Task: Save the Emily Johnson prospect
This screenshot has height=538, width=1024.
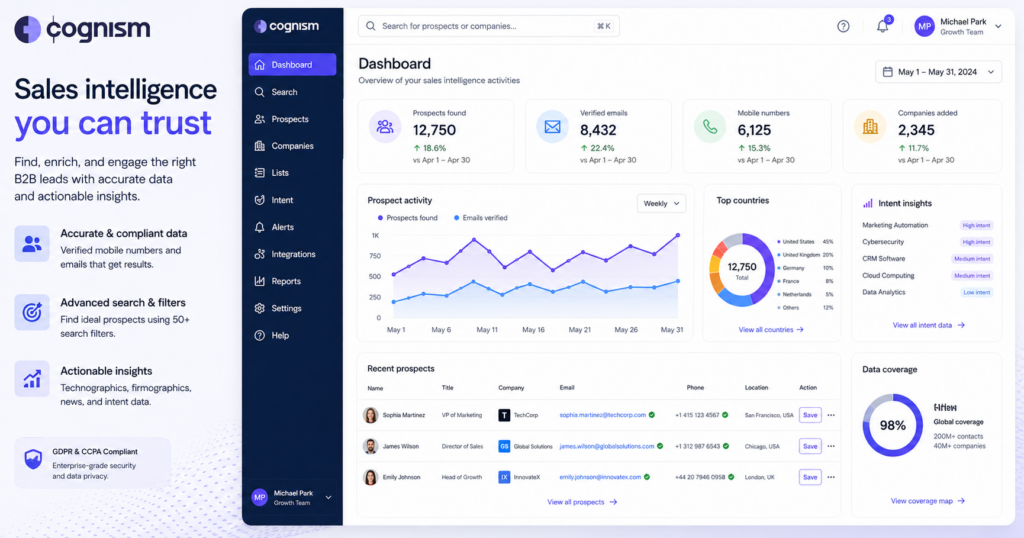Action: [810, 477]
